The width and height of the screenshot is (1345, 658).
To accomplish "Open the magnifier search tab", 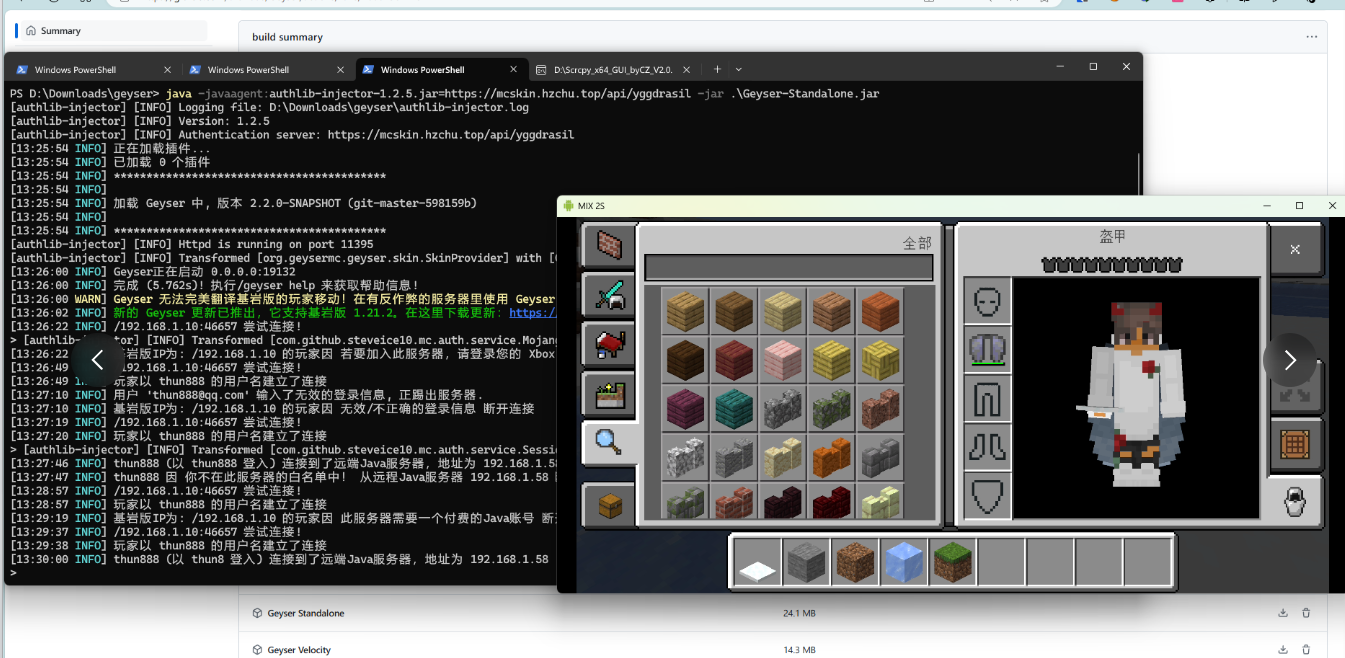I will [609, 443].
